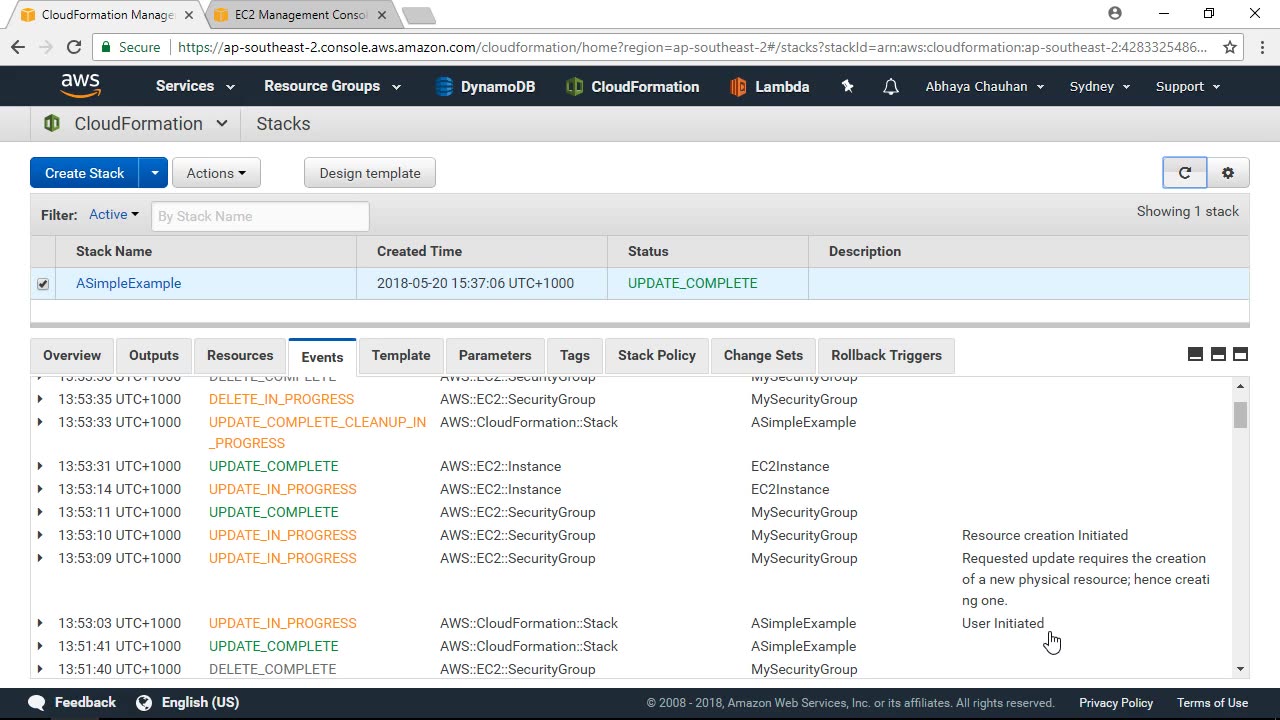Expand the 13:53:33 UPDATE_COMPLETE_CLEANUP_IN_PROGRESS event row
Screen dimensions: 1280x720
click(40, 422)
